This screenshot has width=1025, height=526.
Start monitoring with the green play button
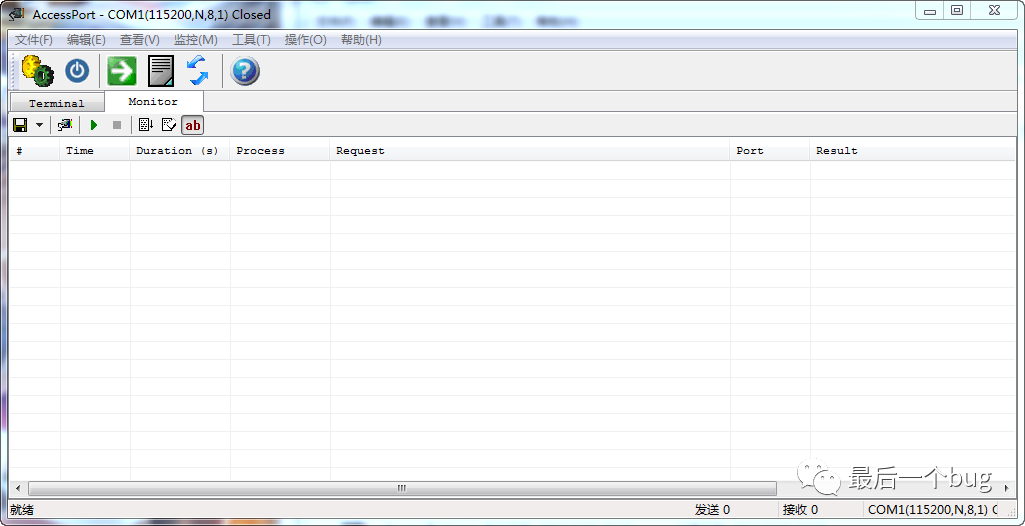pyautogui.click(x=94, y=125)
